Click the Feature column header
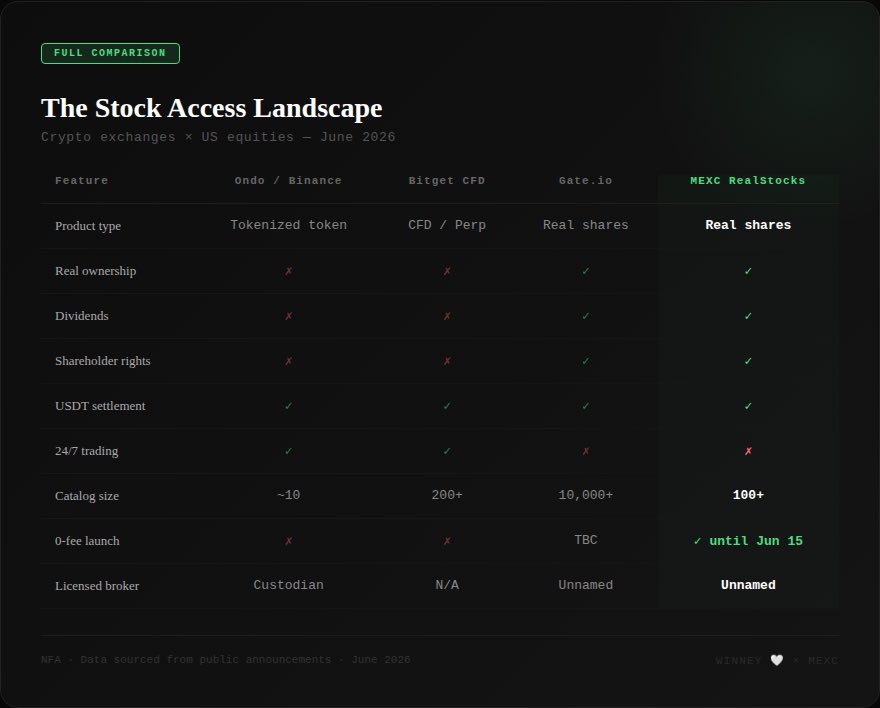880x708 pixels. tap(81, 181)
